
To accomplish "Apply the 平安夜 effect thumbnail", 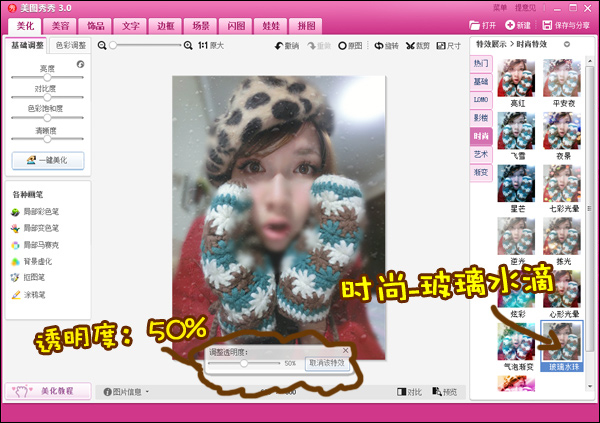I will coord(562,78).
